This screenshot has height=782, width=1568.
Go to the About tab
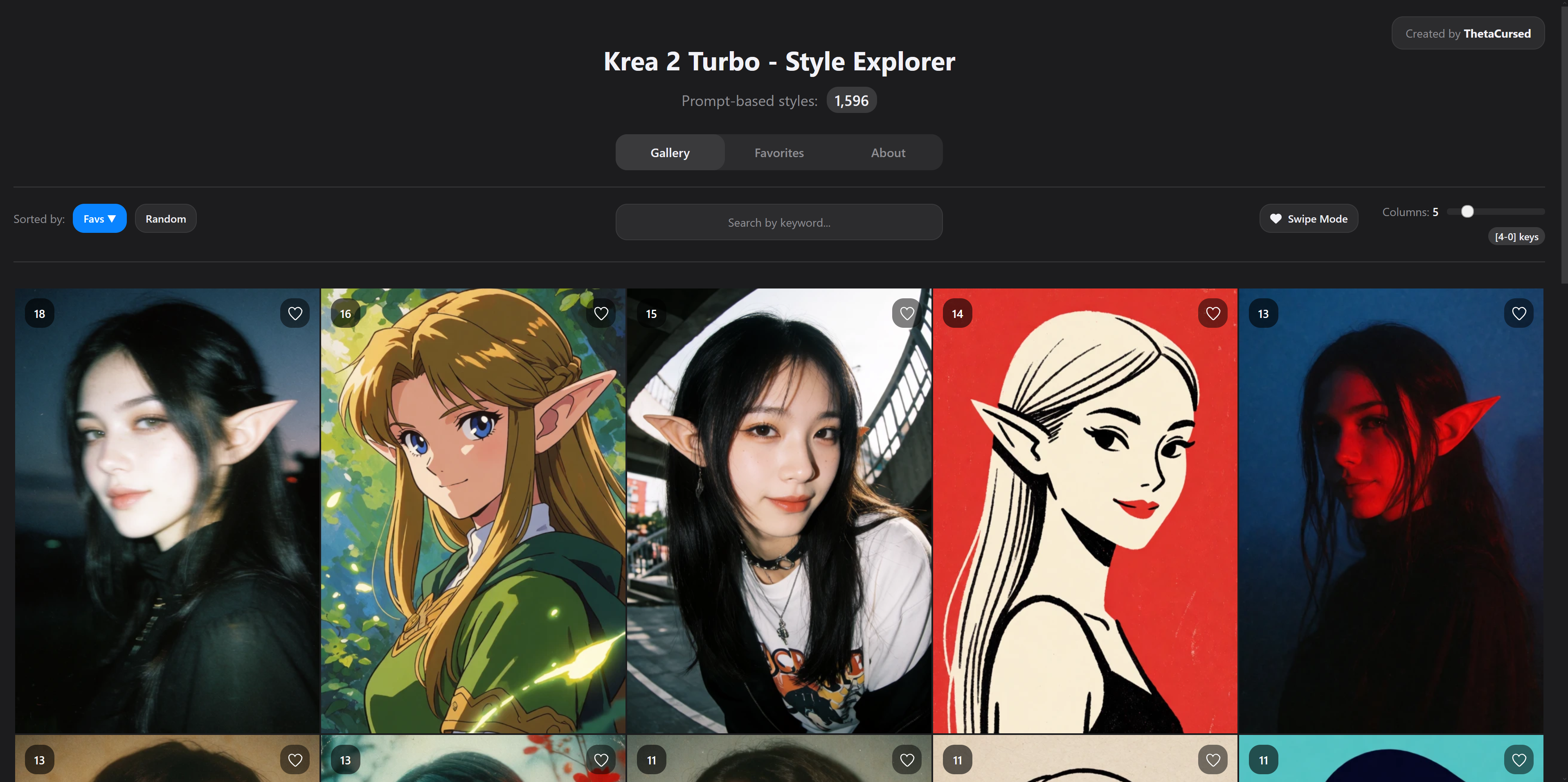[x=888, y=153]
